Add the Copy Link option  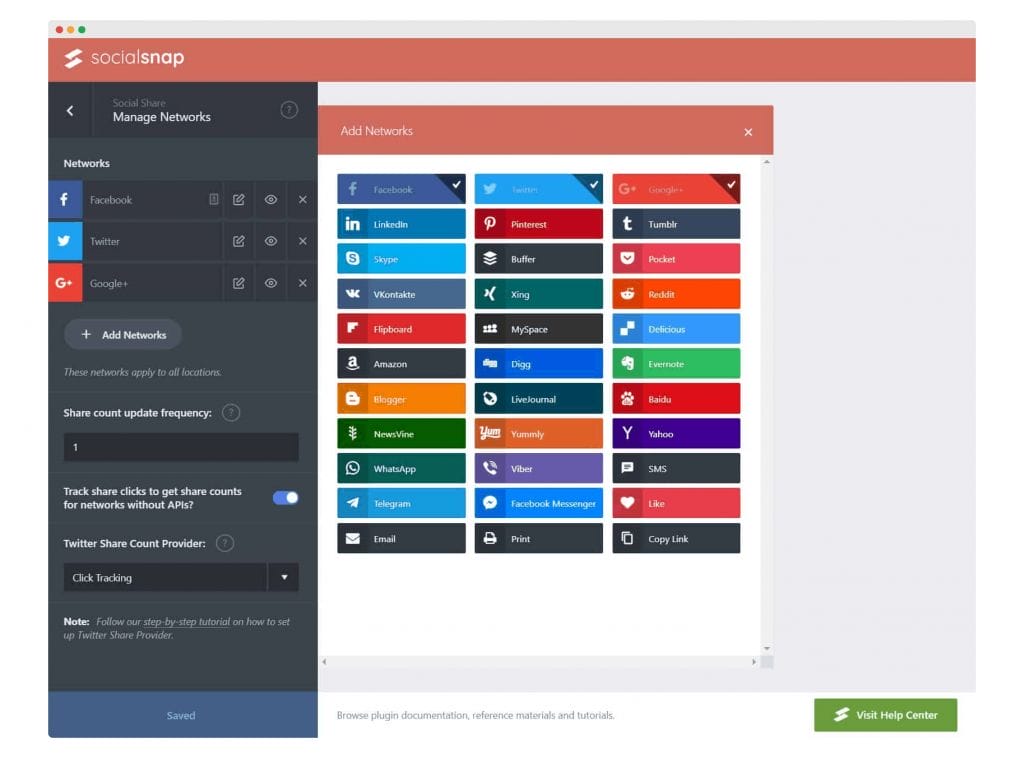click(676, 538)
